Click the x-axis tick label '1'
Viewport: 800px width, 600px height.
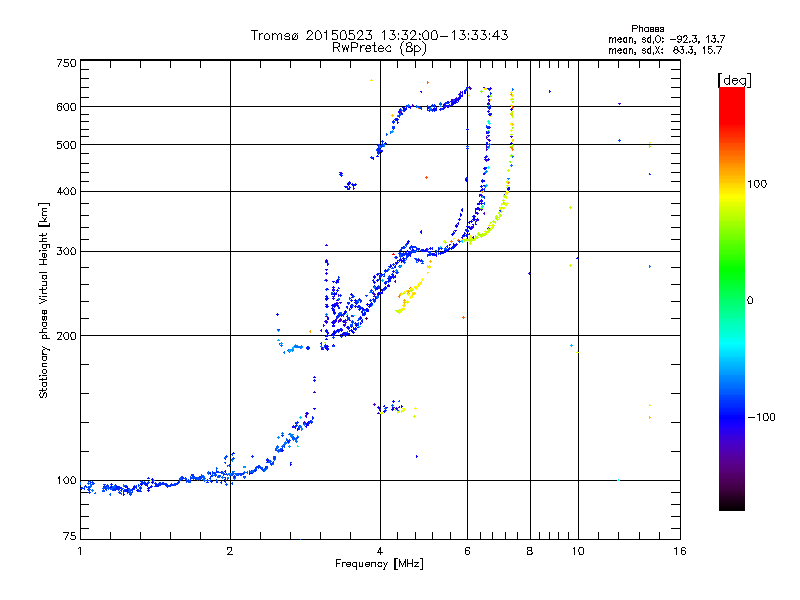(x=80, y=551)
